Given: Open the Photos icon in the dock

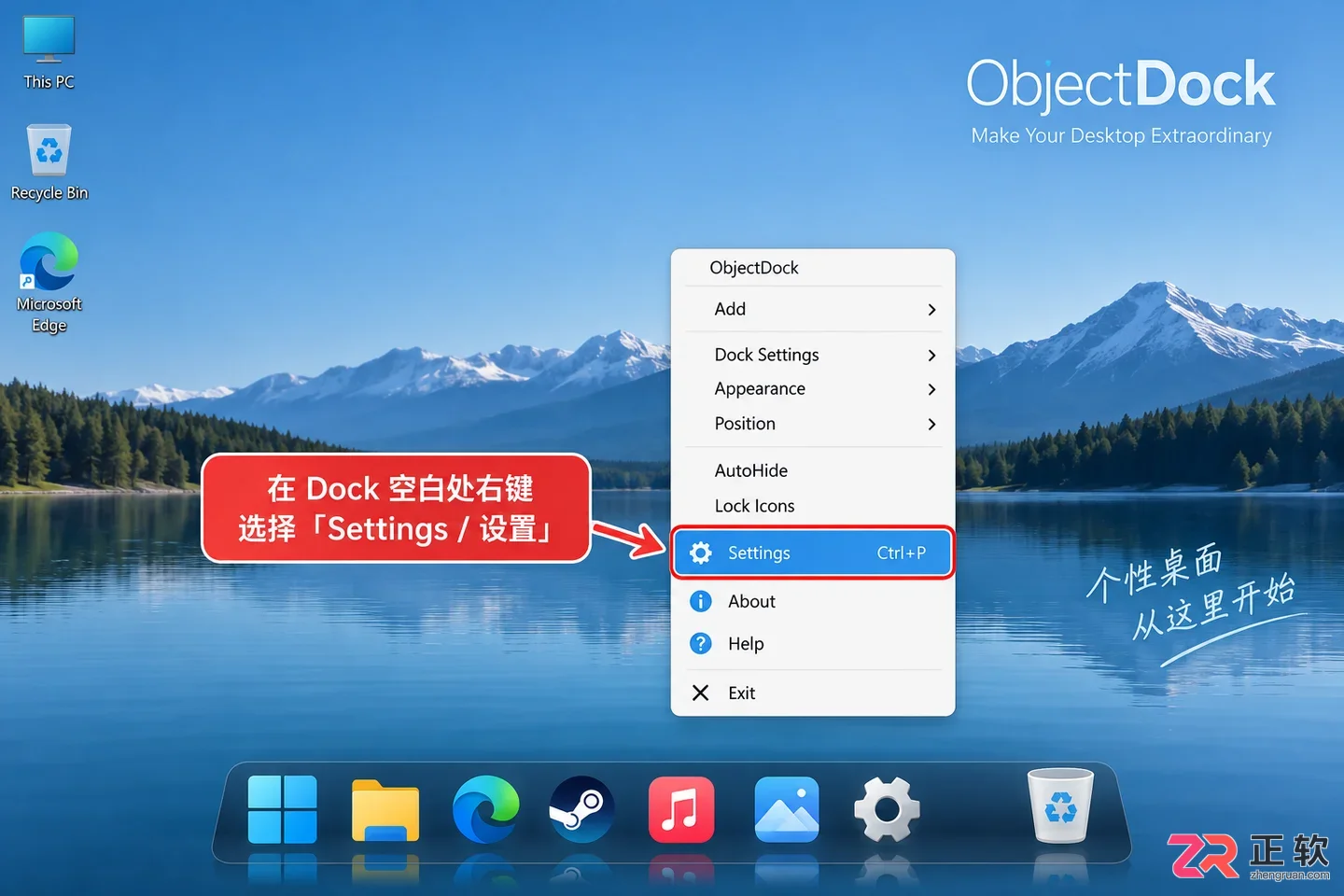Looking at the screenshot, I should 786,809.
